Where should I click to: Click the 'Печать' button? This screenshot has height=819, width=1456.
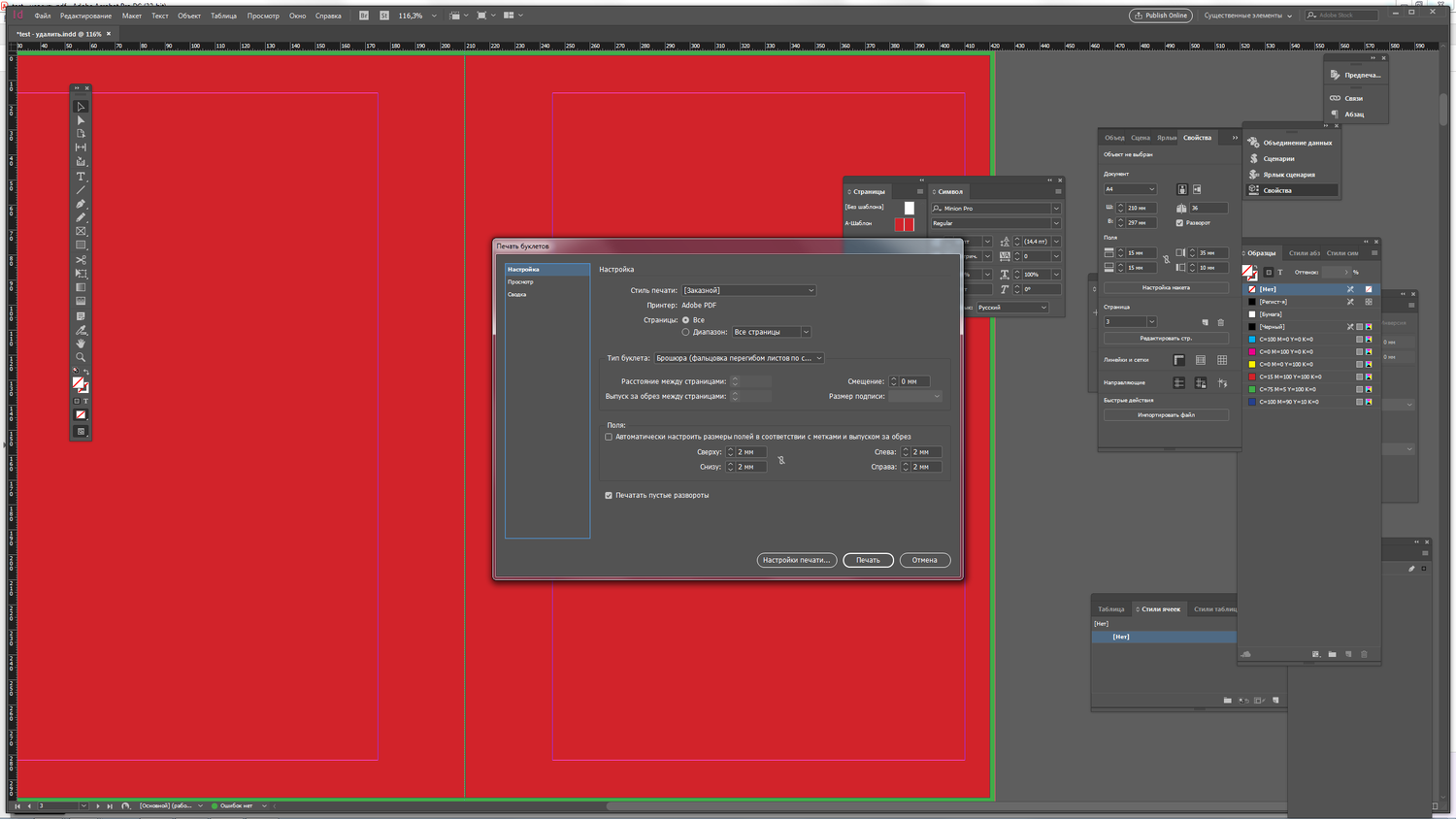[868, 560]
